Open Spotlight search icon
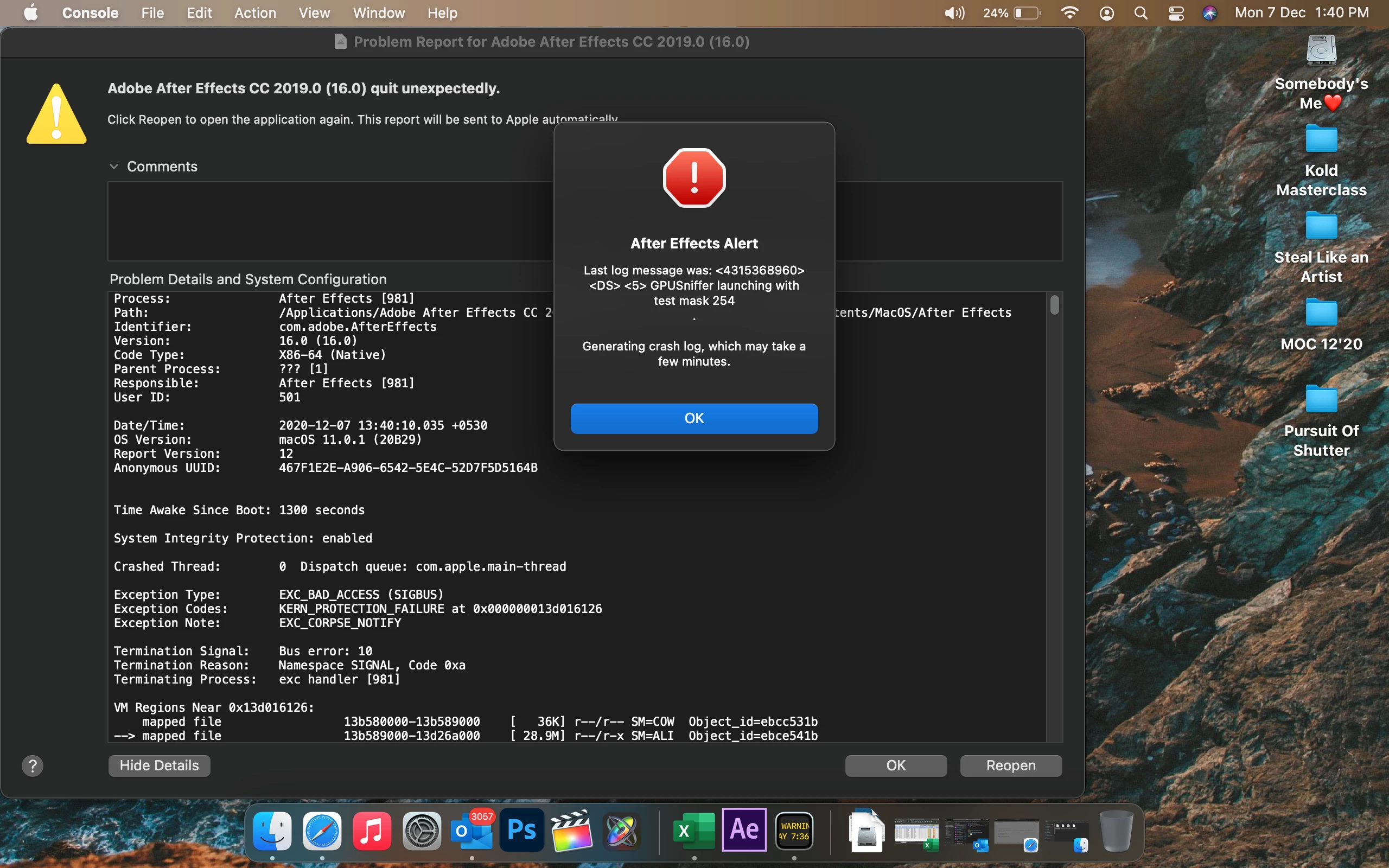The image size is (1389, 868). pyautogui.click(x=1140, y=12)
